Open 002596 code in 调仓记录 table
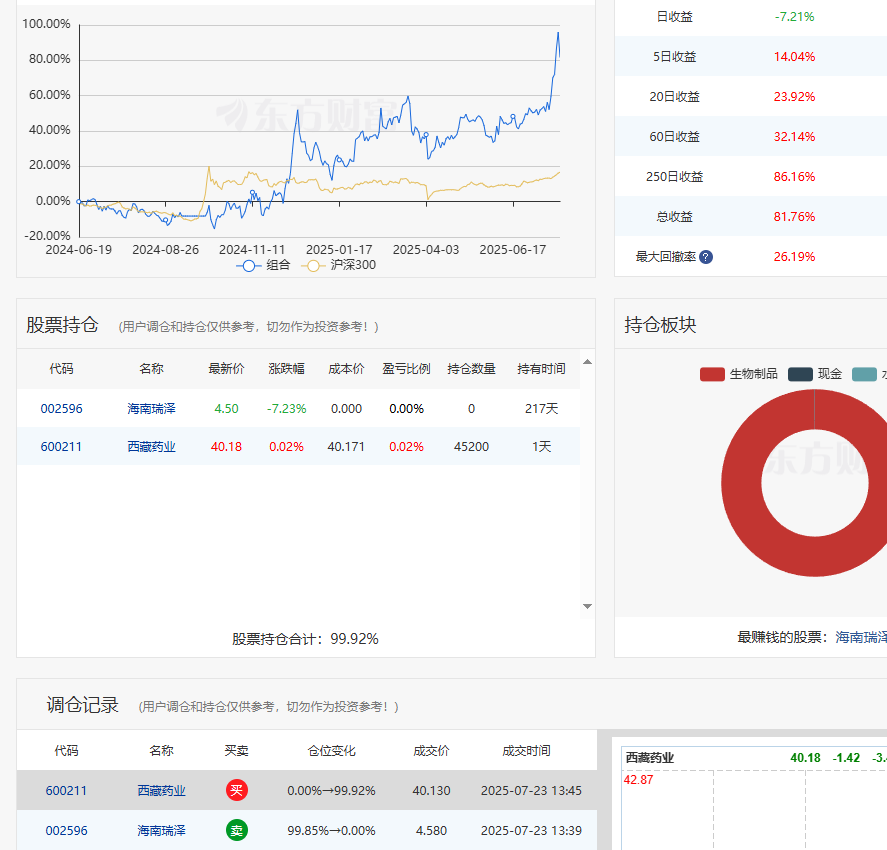This screenshot has height=850, width=887. coord(66,830)
